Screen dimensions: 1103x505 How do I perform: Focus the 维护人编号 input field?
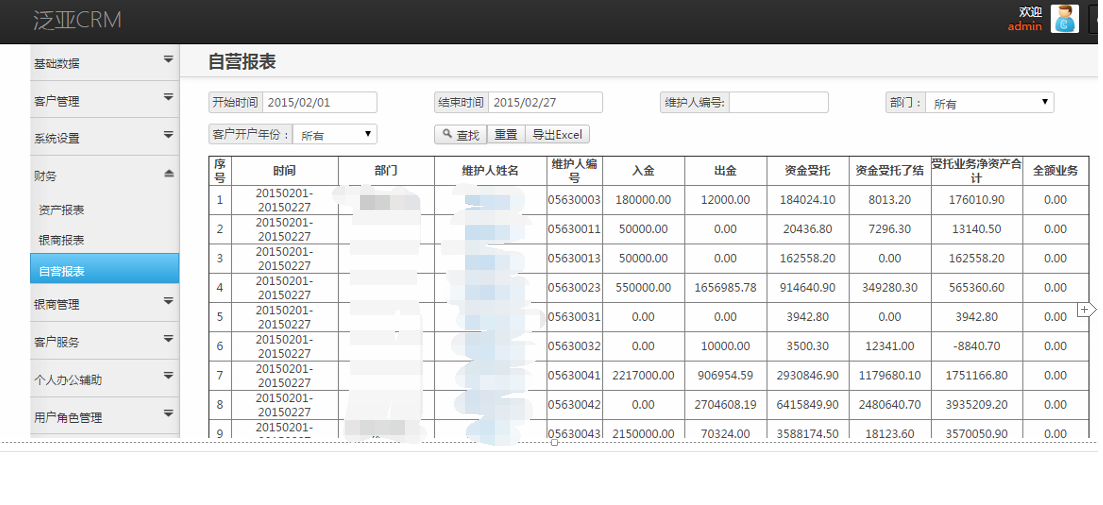click(x=778, y=102)
